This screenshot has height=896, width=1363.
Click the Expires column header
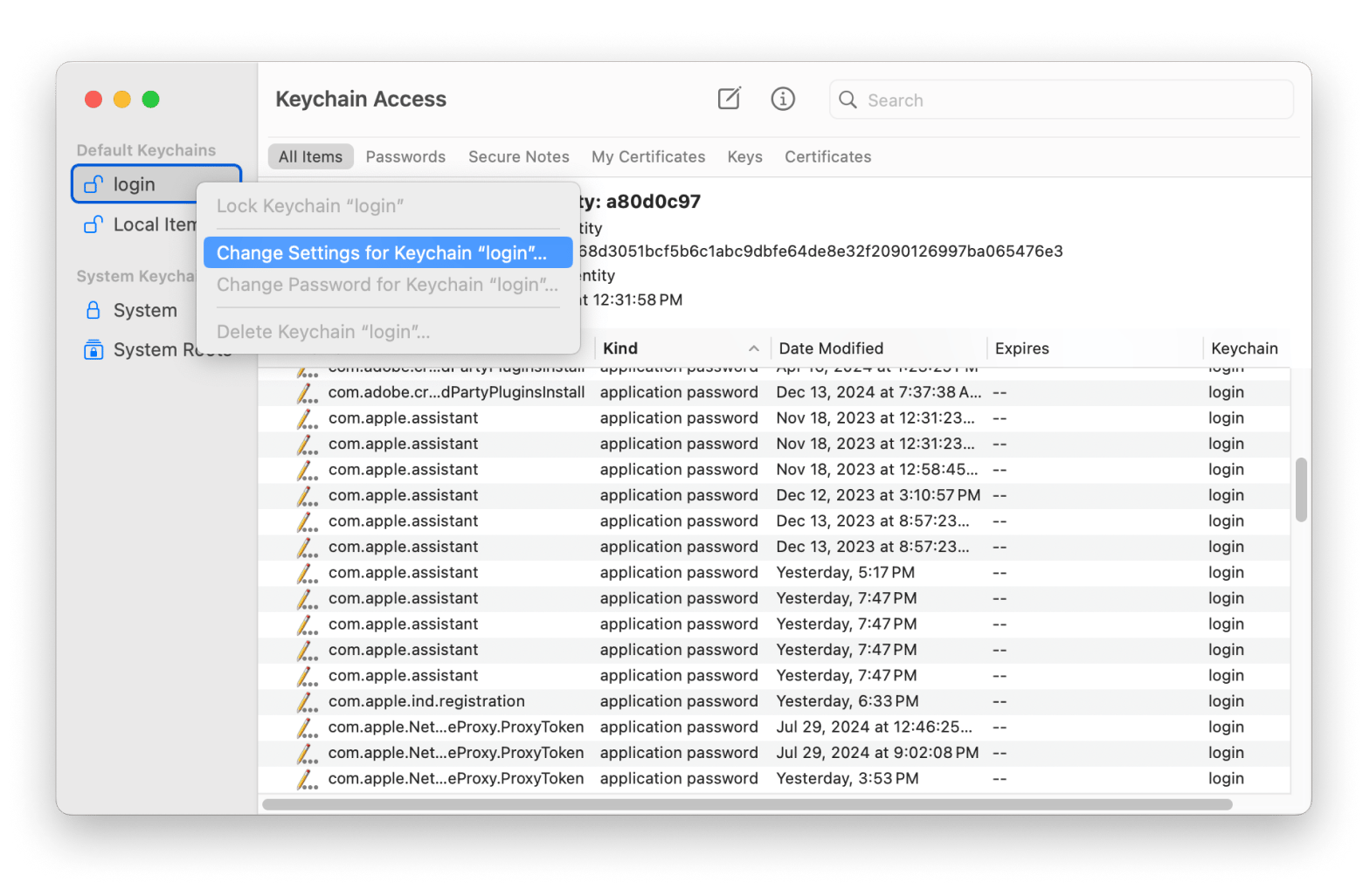click(x=1021, y=348)
